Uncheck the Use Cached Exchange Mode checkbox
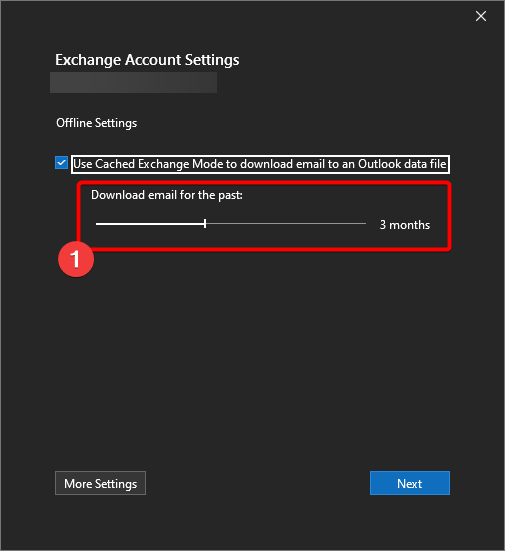 (x=61, y=163)
